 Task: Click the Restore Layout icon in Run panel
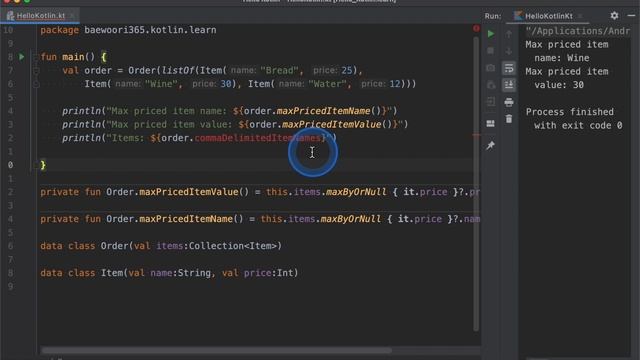tap(491, 123)
